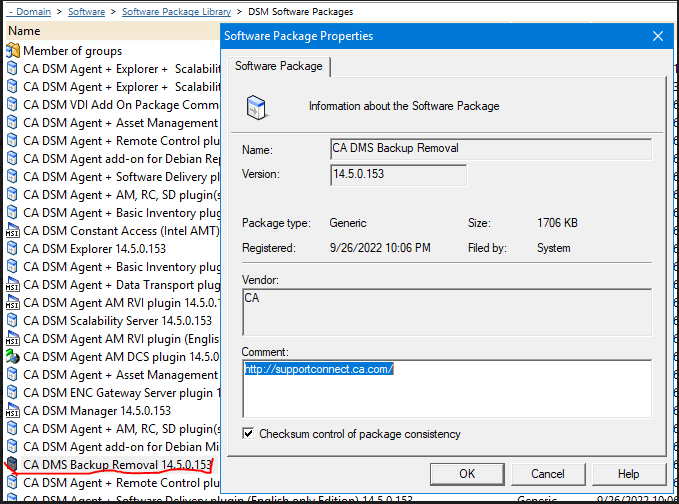Click the CA DSM Constant Access package icon
This screenshot has width=679, height=504.
point(12,231)
